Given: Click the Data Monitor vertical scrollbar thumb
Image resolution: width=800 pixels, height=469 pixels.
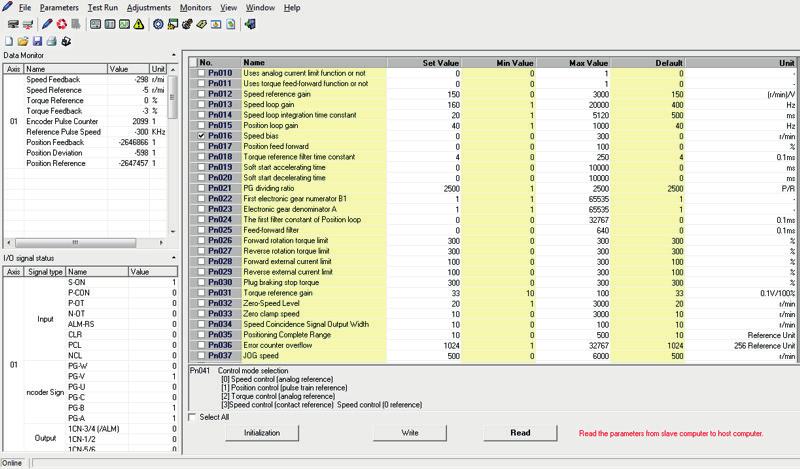Looking at the screenshot, I should pos(173,97).
